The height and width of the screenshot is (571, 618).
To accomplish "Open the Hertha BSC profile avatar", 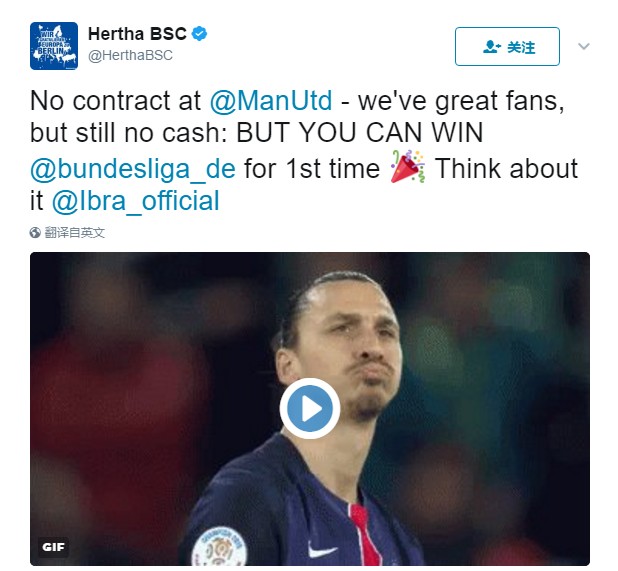I will coord(54,46).
